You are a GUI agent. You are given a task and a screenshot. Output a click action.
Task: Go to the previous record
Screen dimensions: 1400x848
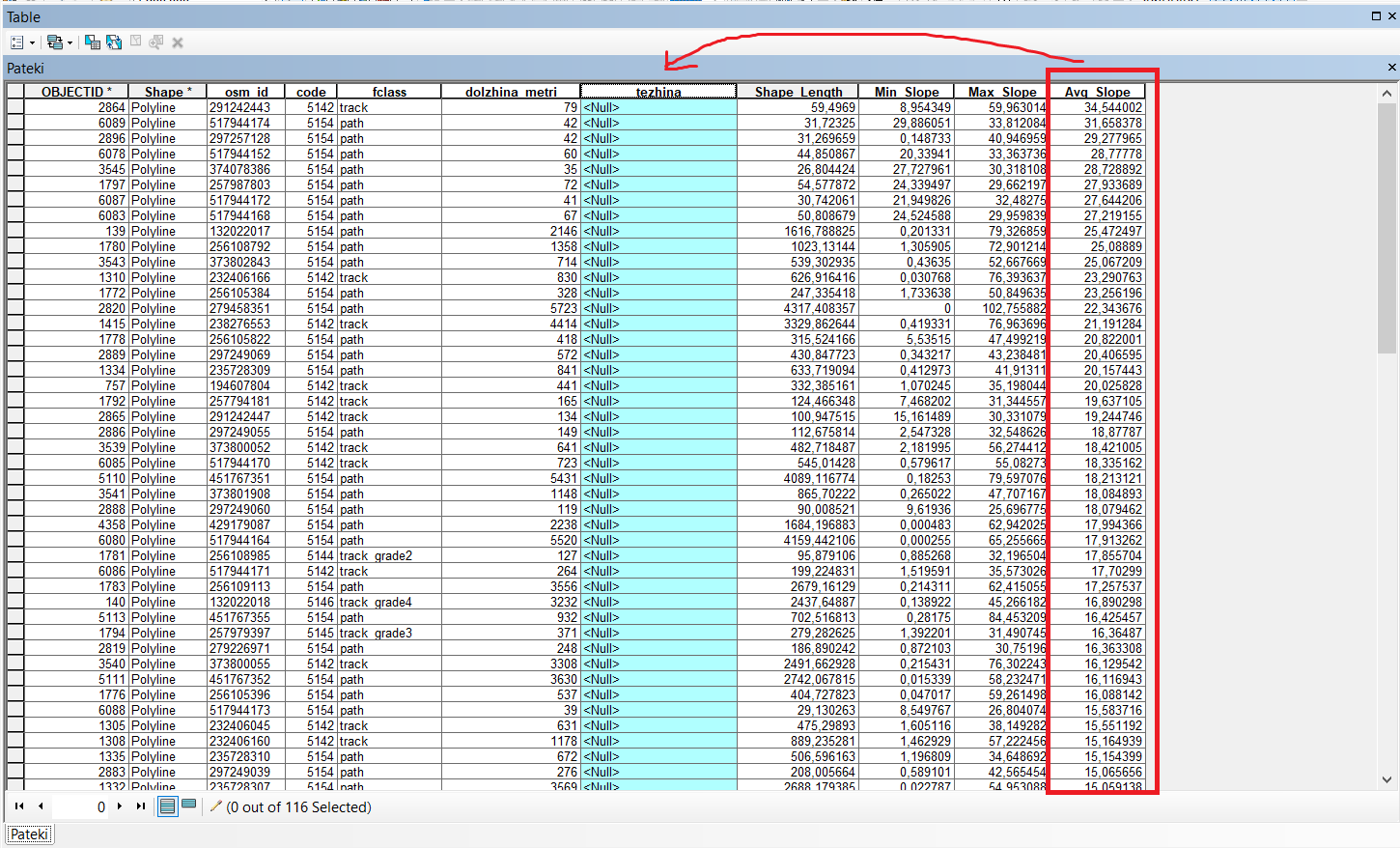pyautogui.click(x=41, y=806)
